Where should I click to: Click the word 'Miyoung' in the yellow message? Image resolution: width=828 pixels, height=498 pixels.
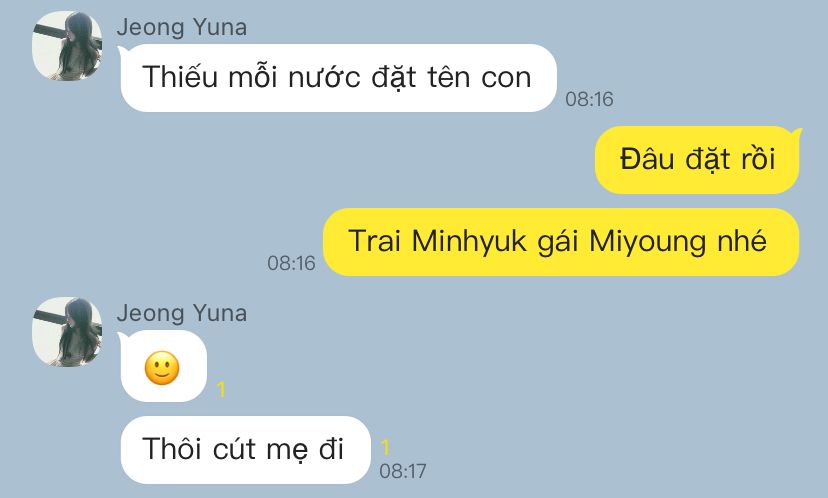648,242
